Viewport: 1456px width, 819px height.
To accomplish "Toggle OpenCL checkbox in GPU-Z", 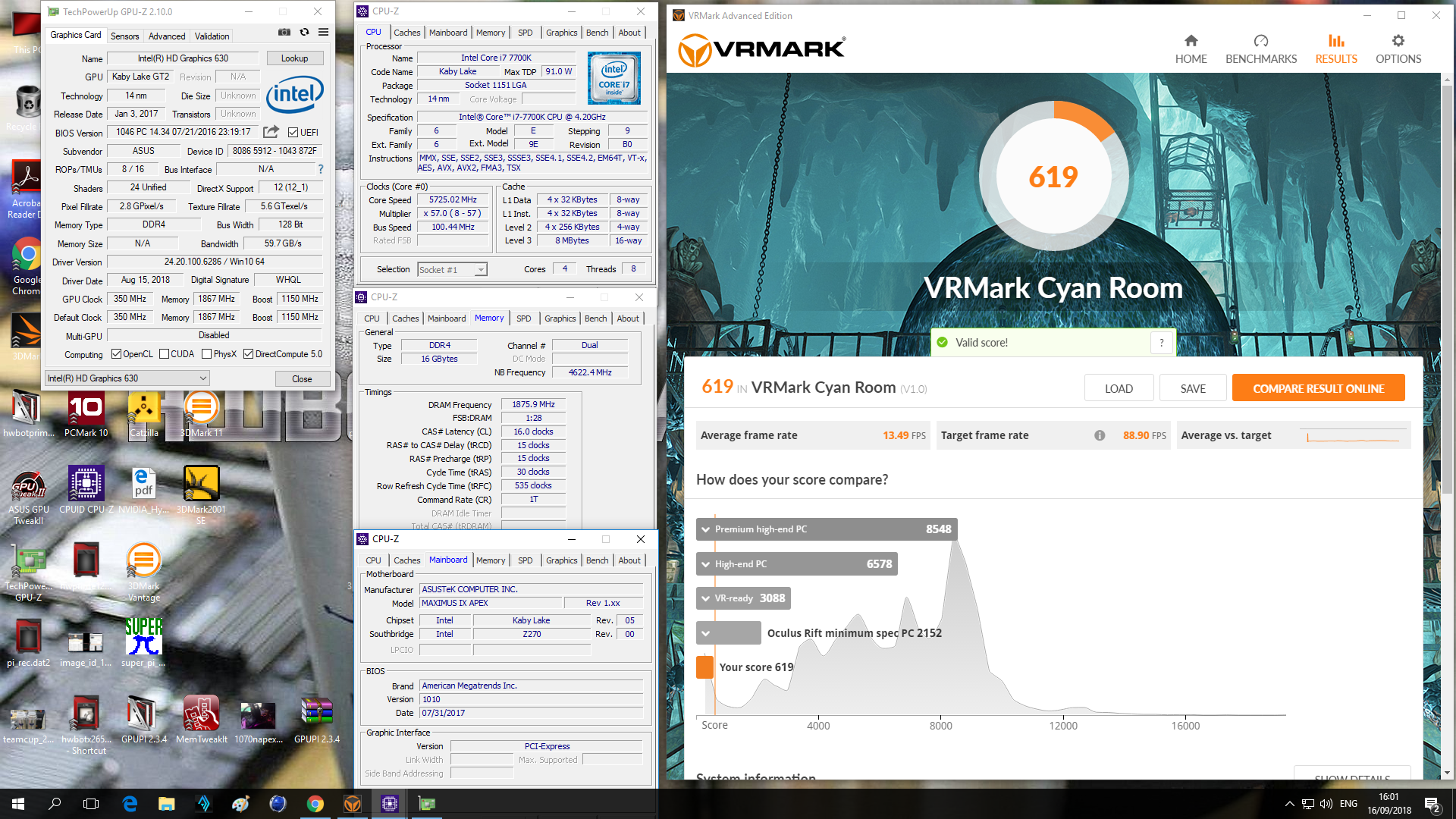I will [116, 354].
